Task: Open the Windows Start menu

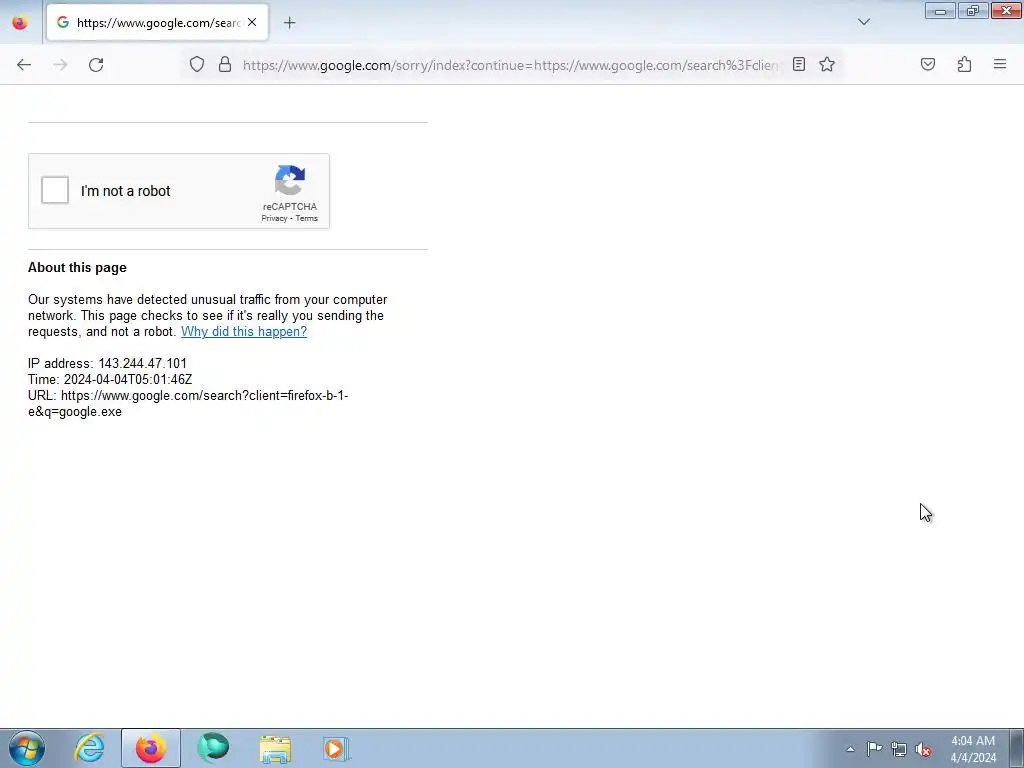Action: pyautogui.click(x=27, y=748)
